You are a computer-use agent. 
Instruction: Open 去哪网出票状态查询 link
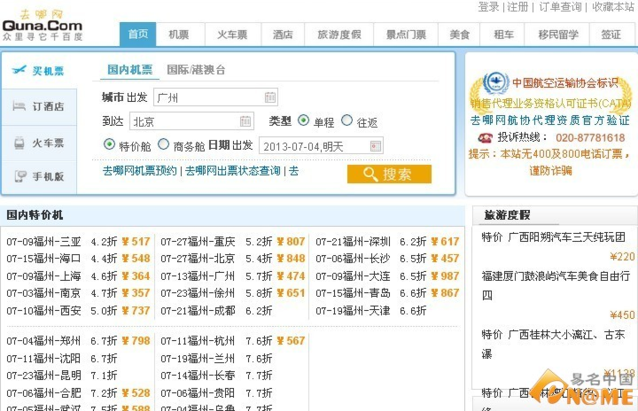click(233, 171)
